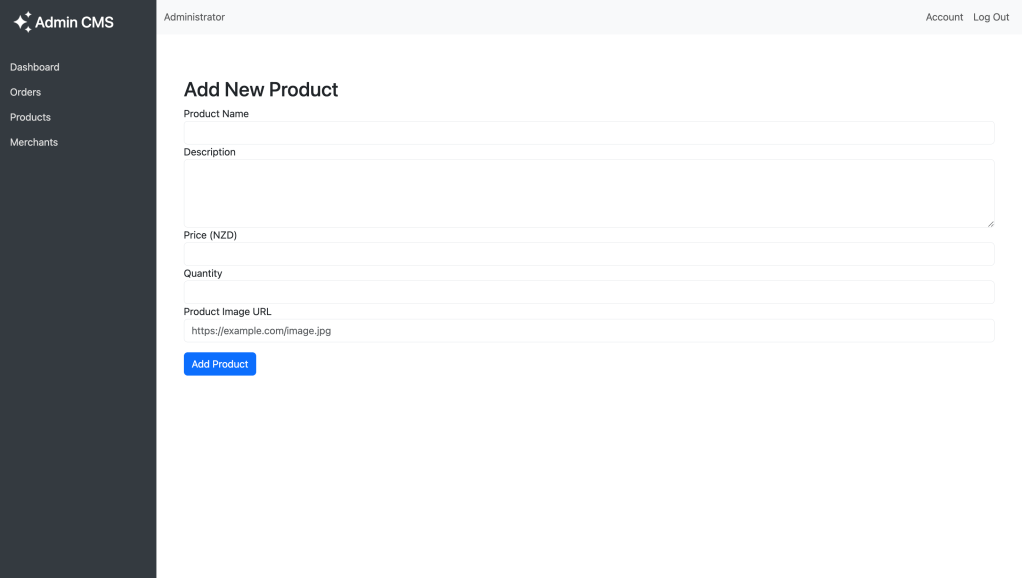Screen dimensions: 1022x578
Task: Click the Price (NZD) label
Action: [210, 235]
